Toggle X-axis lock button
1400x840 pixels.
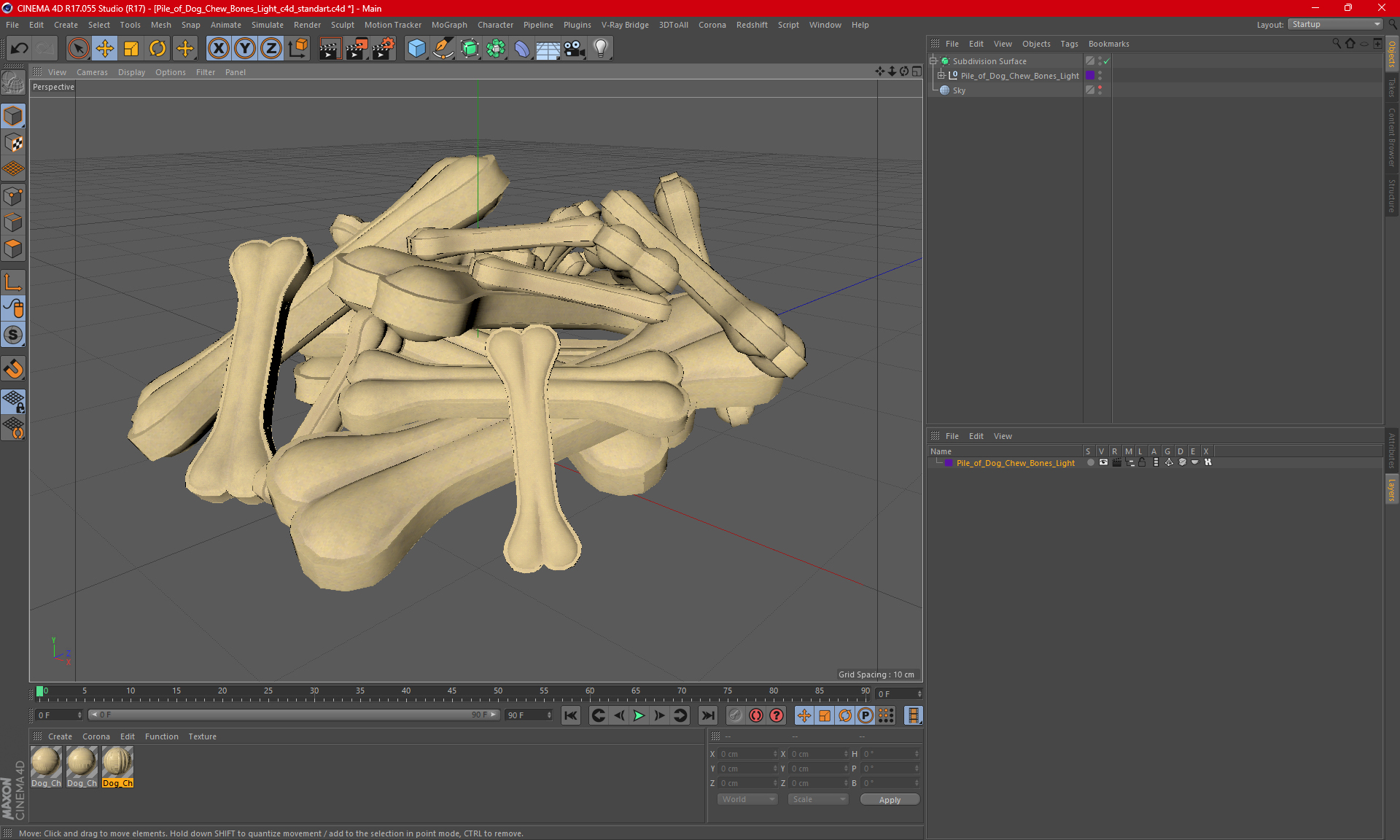(218, 49)
